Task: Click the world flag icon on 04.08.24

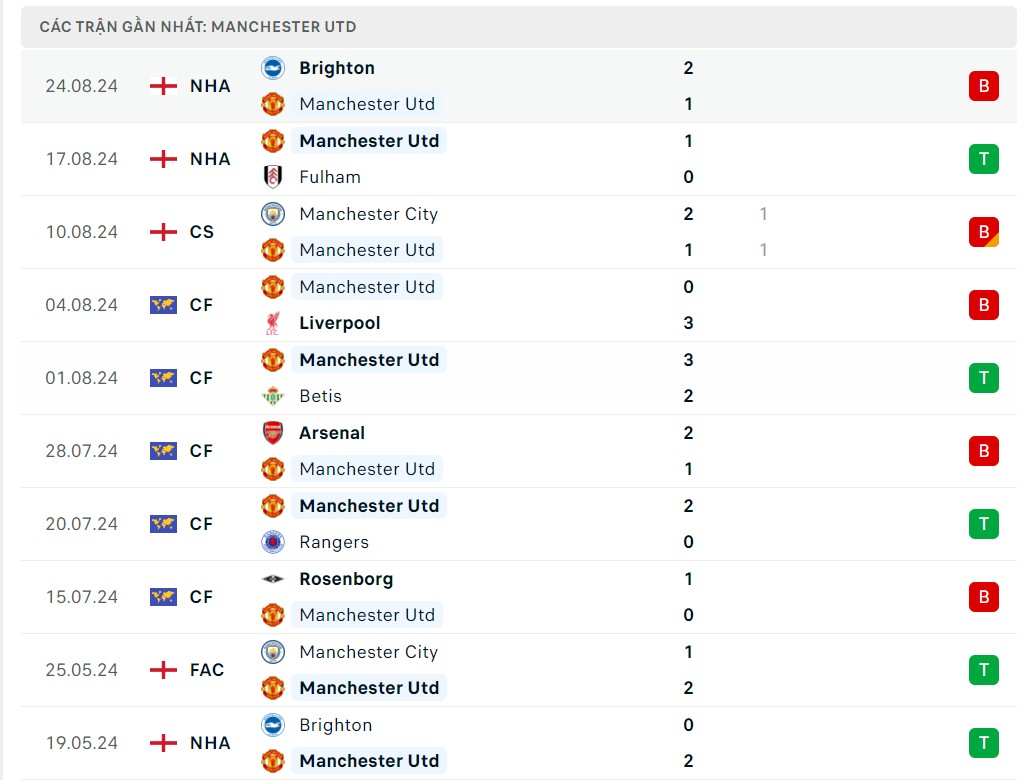Action: pyautogui.click(x=163, y=305)
